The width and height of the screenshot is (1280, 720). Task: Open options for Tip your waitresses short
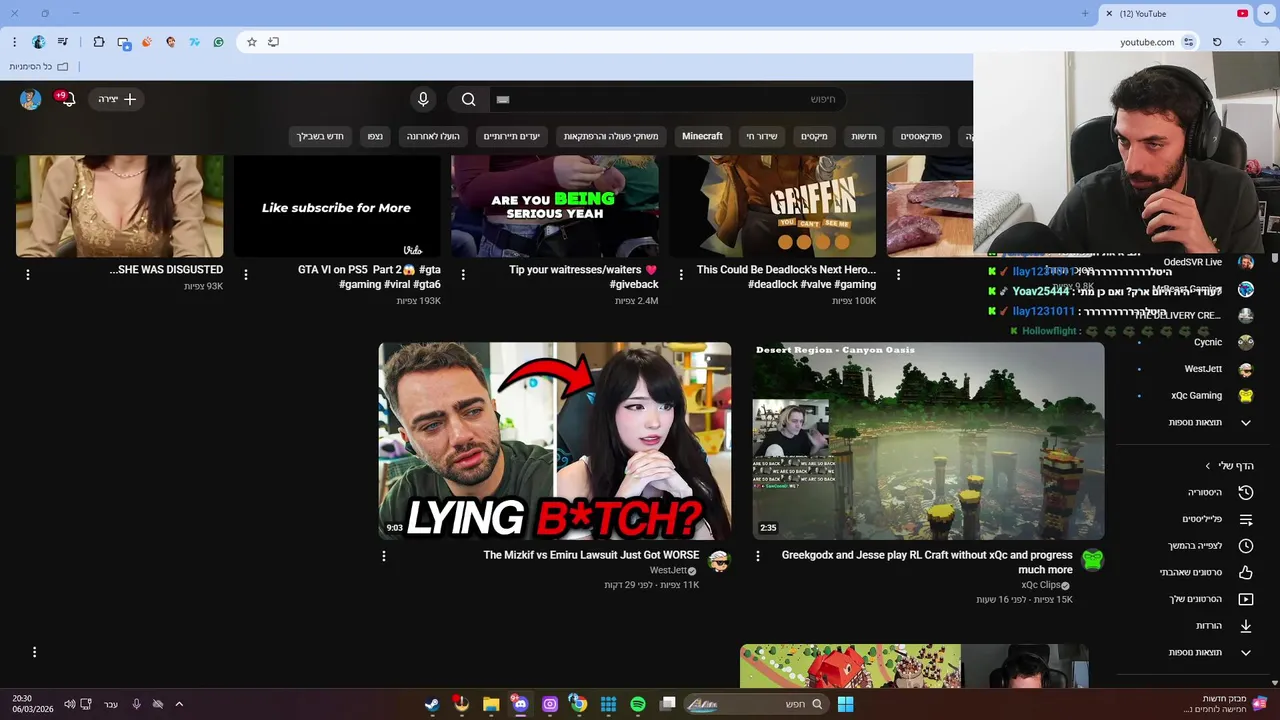click(463, 274)
